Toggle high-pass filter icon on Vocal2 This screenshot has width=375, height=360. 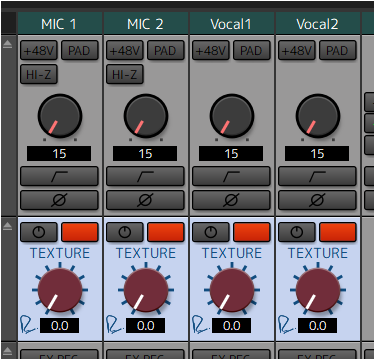coord(317,176)
